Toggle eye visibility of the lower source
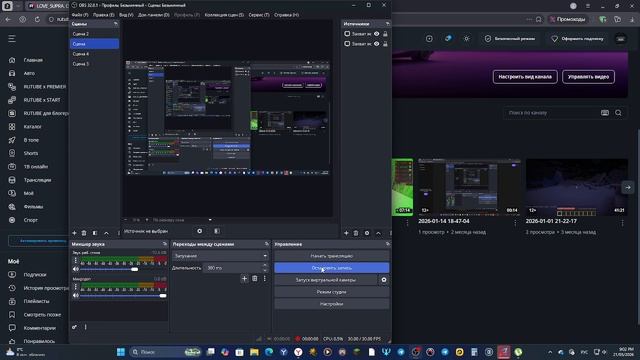This screenshot has width=640, height=360. point(377,44)
